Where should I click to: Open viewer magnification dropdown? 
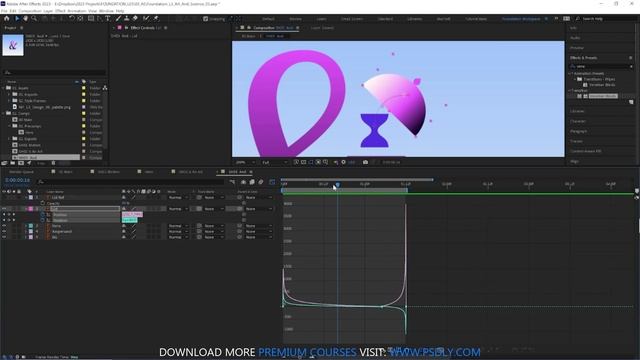[245, 162]
